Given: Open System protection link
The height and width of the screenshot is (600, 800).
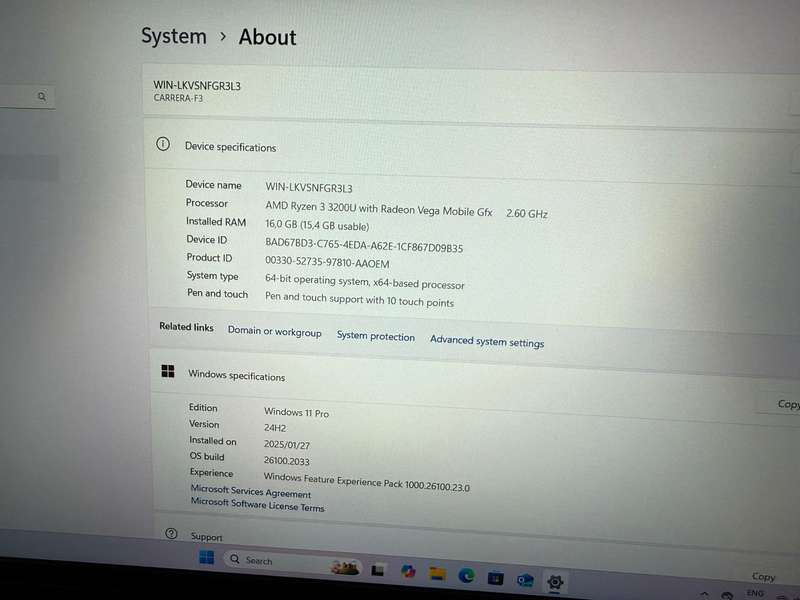Looking at the screenshot, I should 376,336.
